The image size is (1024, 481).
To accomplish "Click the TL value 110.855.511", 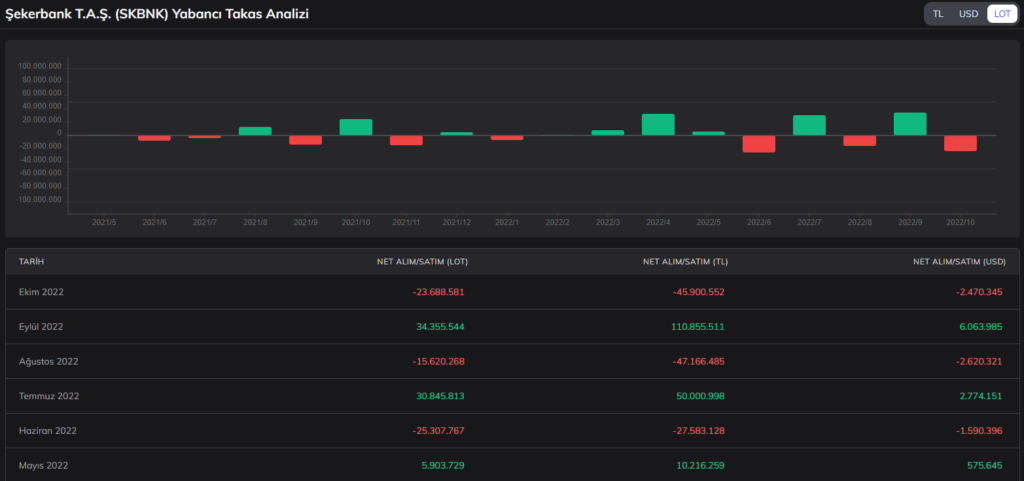I will coord(697,326).
